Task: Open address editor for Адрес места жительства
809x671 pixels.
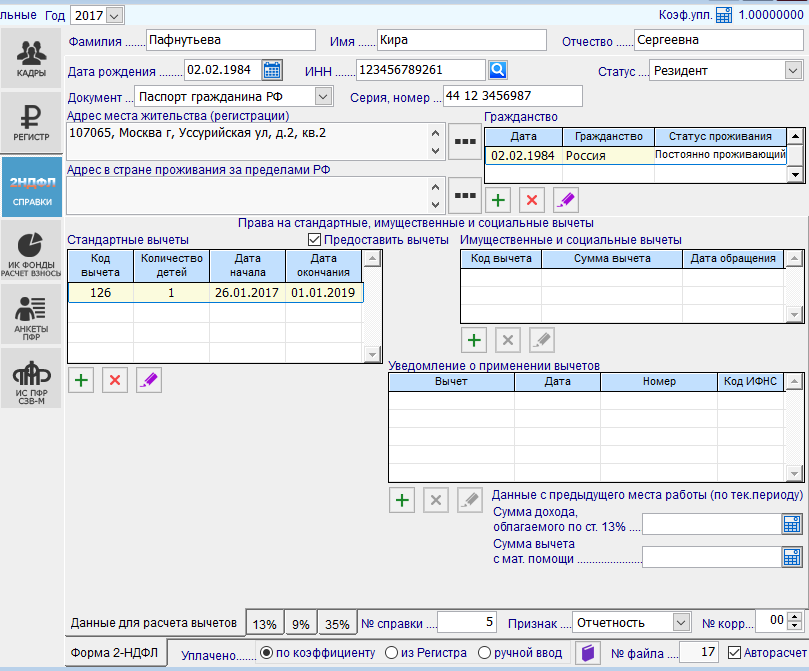Action: tap(465, 141)
